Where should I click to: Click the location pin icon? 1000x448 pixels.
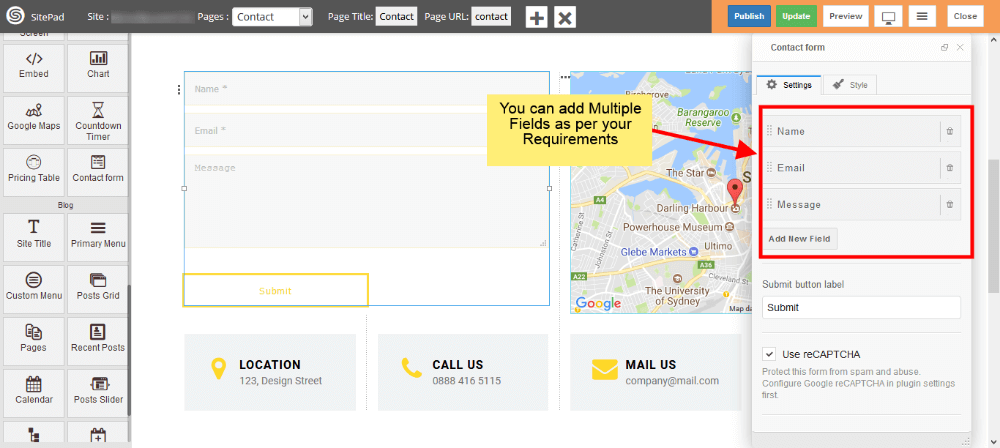click(219, 370)
